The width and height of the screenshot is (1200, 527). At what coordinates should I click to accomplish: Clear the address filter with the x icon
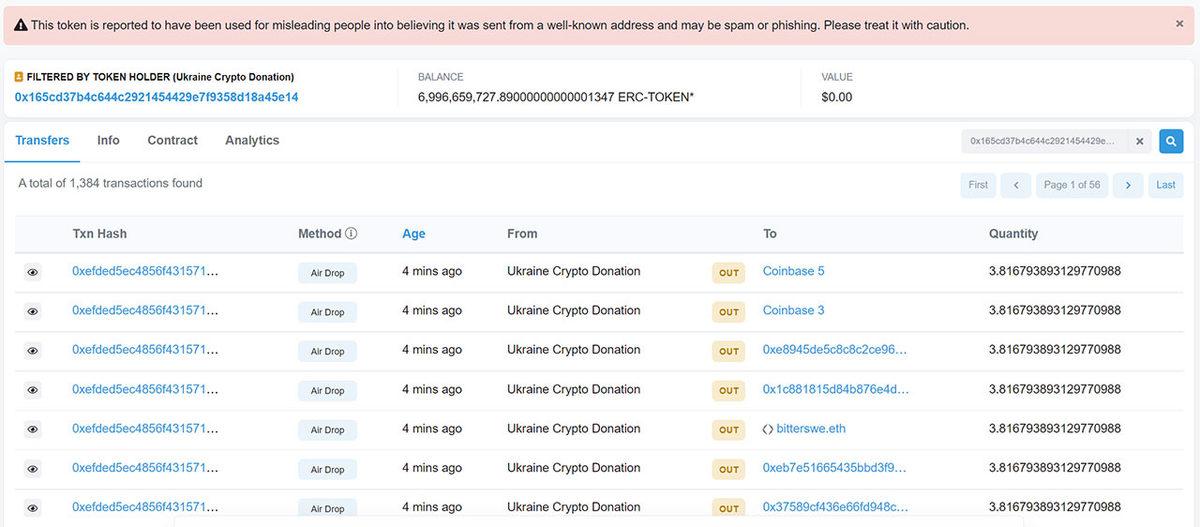(1139, 142)
